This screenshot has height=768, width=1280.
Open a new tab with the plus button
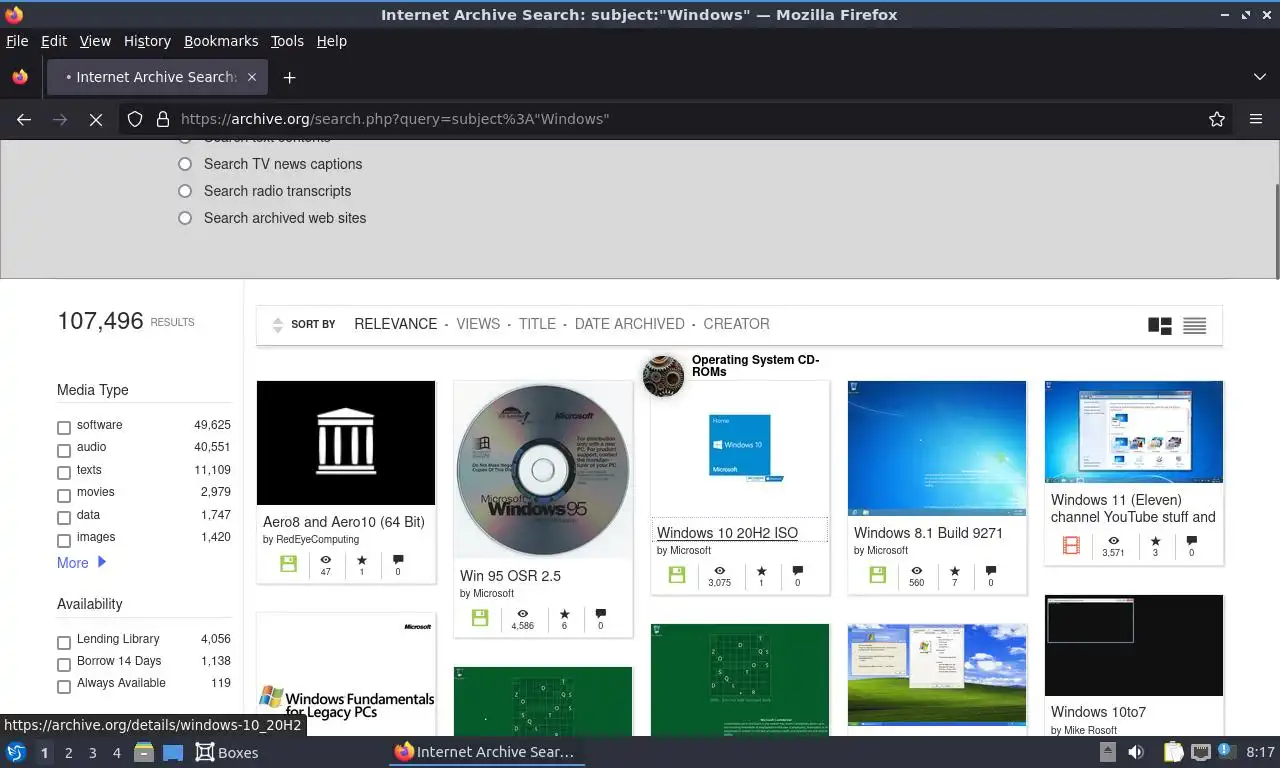[289, 77]
